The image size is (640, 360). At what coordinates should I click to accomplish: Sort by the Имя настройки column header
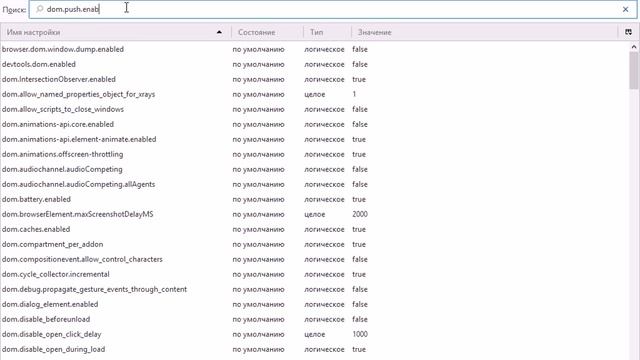(116, 32)
